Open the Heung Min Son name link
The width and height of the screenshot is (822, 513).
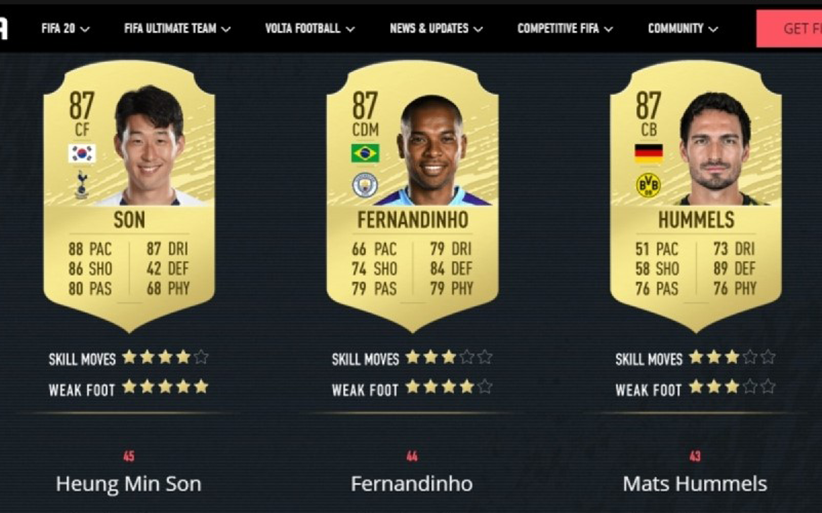tap(128, 484)
